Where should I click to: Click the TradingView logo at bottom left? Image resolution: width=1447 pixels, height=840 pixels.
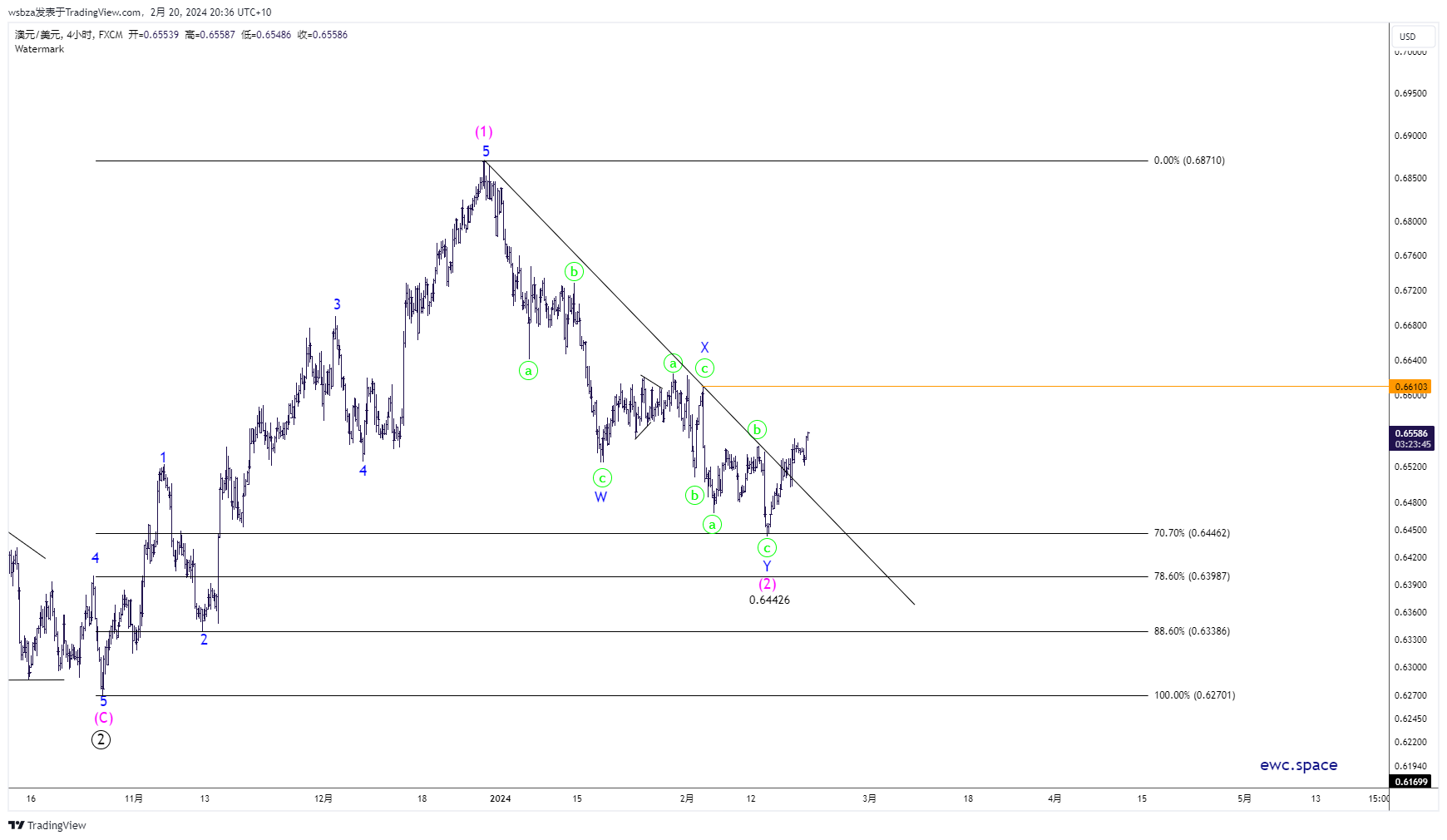click(x=47, y=825)
